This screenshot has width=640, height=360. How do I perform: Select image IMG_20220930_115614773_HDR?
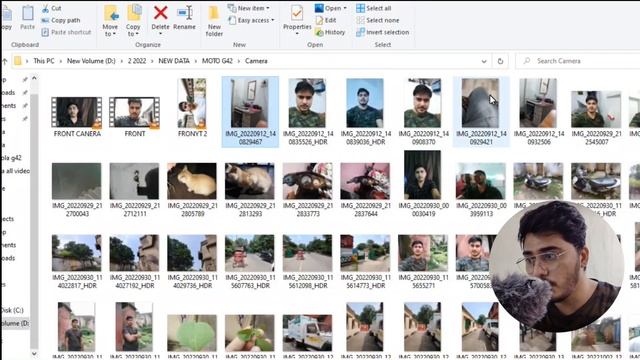click(x=365, y=262)
